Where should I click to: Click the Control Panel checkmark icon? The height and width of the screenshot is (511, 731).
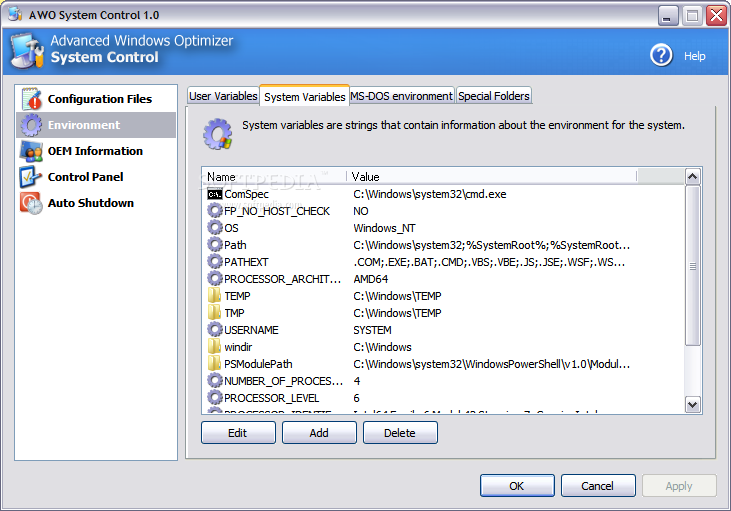[31, 177]
